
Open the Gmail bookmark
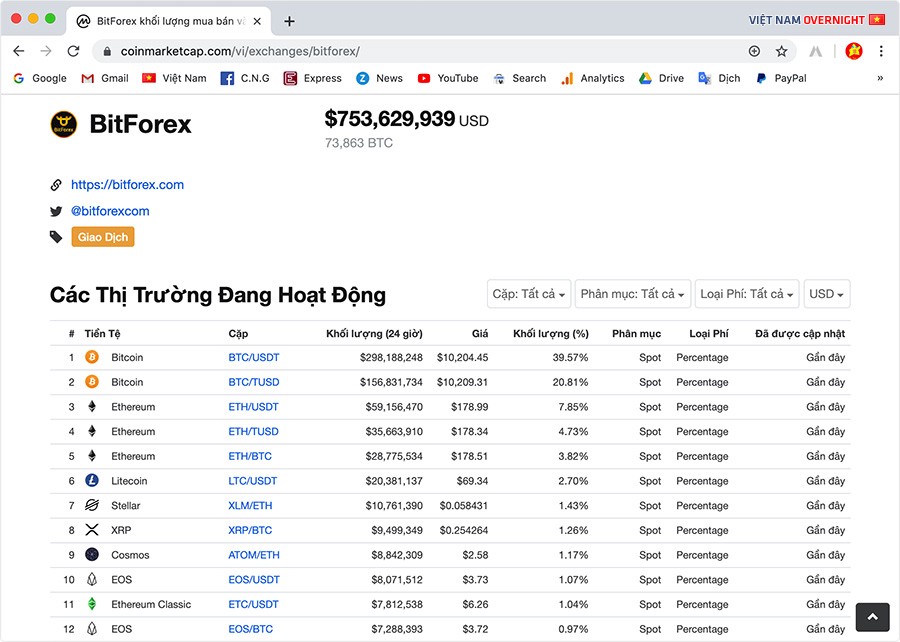tap(105, 78)
